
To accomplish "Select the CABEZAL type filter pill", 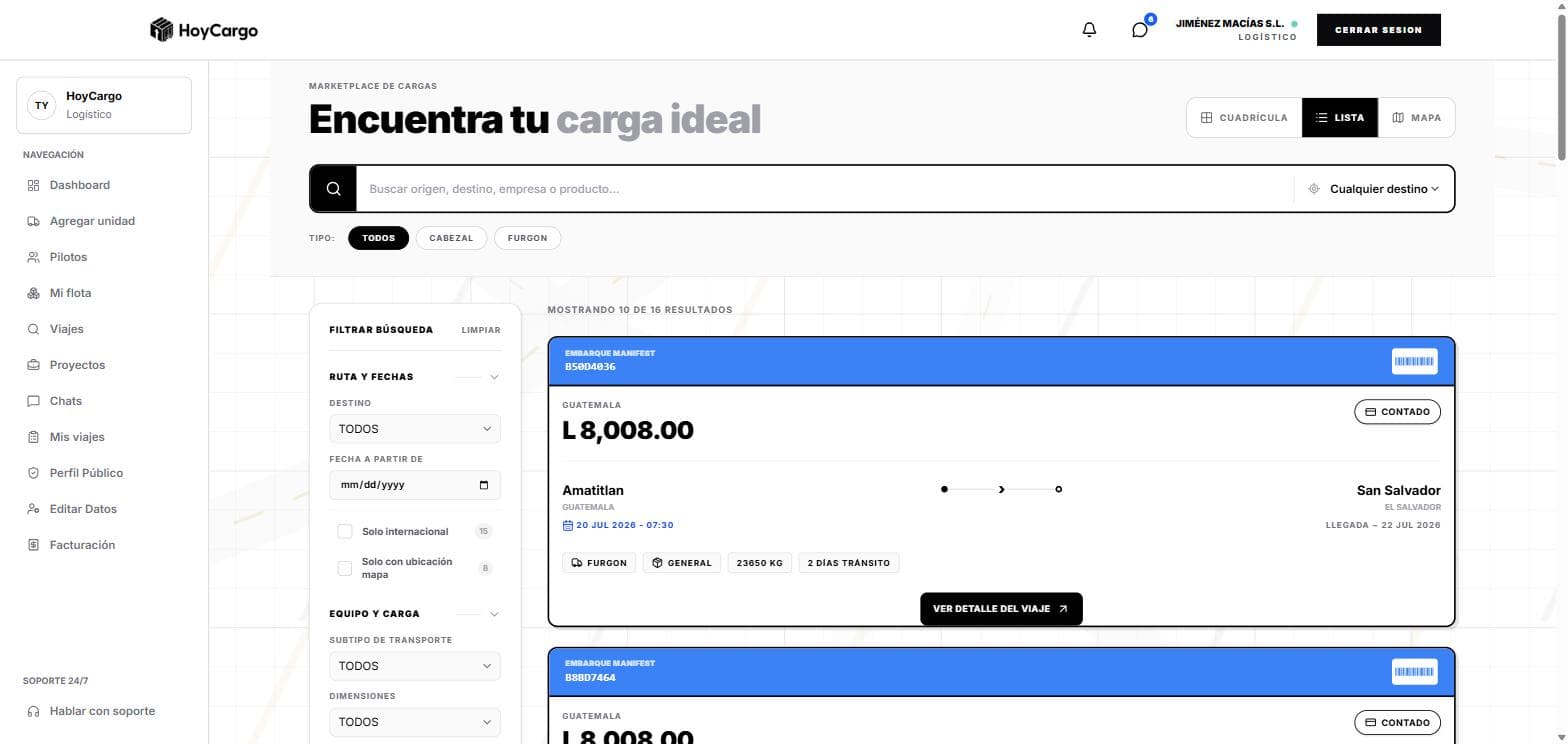I will (451, 238).
